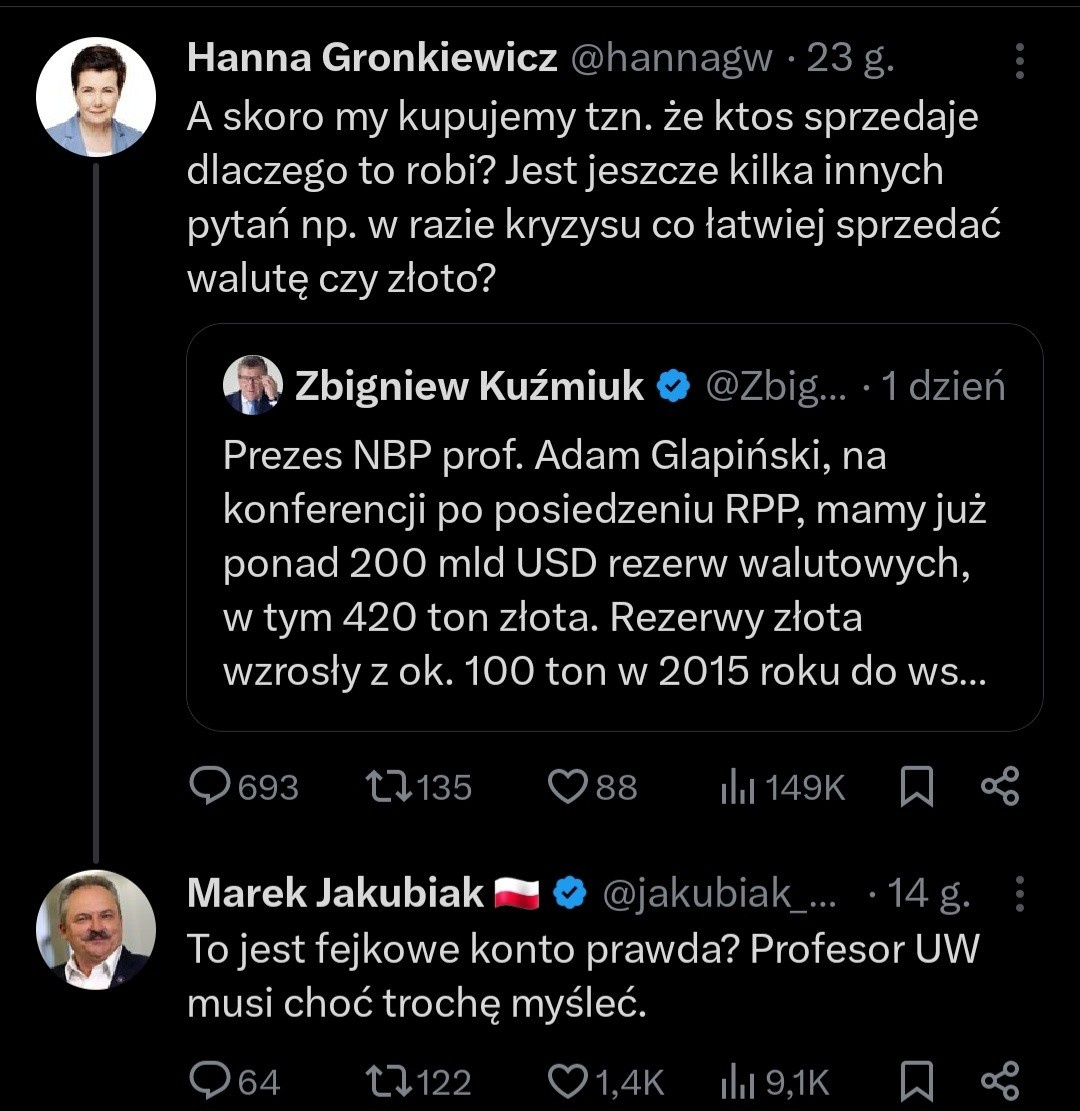1080x1111 pixels.
Task: Like the tweet with 88 likes
Action: click(x=568, y=787)
